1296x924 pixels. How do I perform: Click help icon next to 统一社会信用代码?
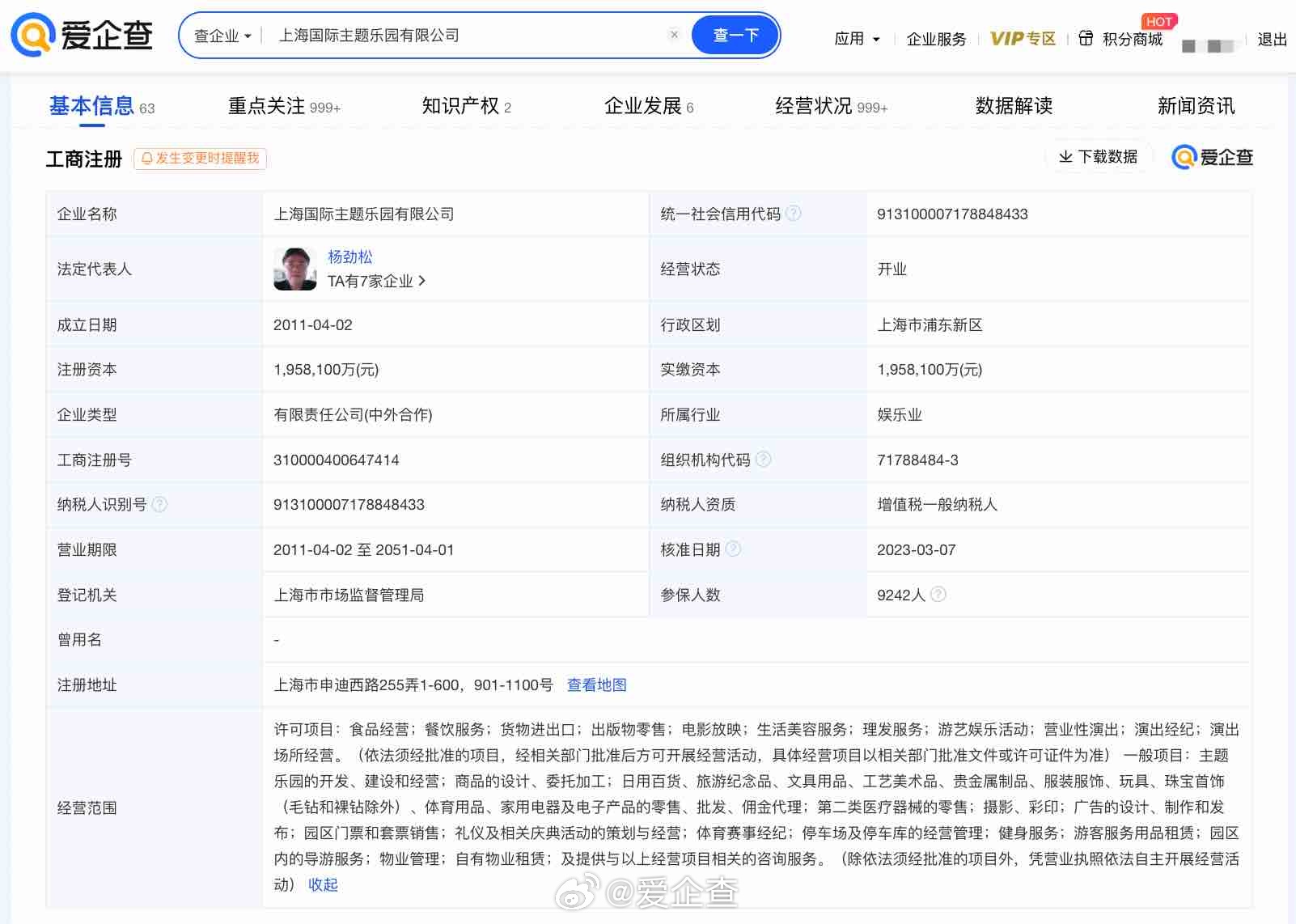click(794, 213)
